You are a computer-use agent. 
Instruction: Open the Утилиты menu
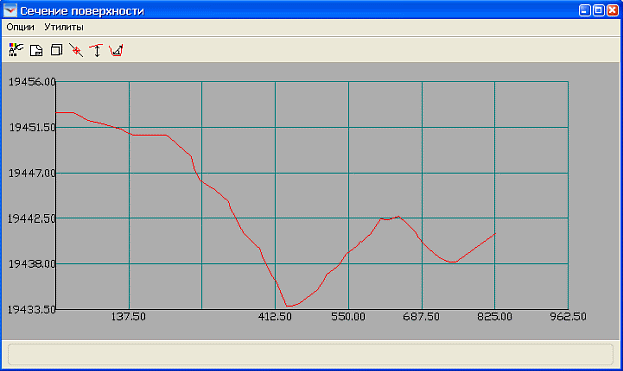point(64,27)
